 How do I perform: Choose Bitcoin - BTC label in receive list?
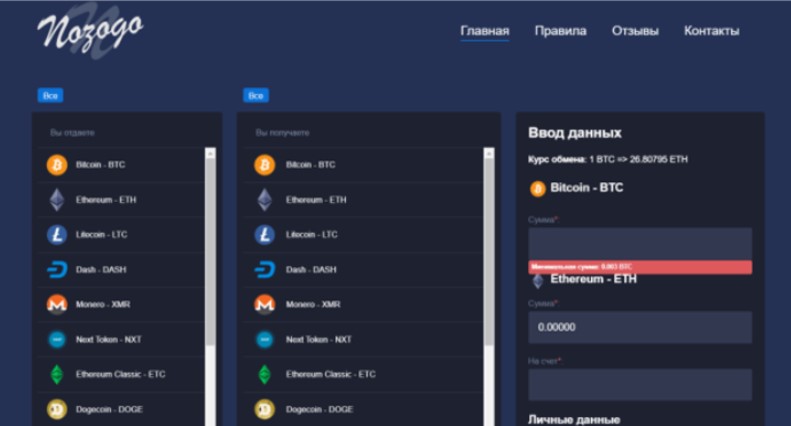point(311,165)
